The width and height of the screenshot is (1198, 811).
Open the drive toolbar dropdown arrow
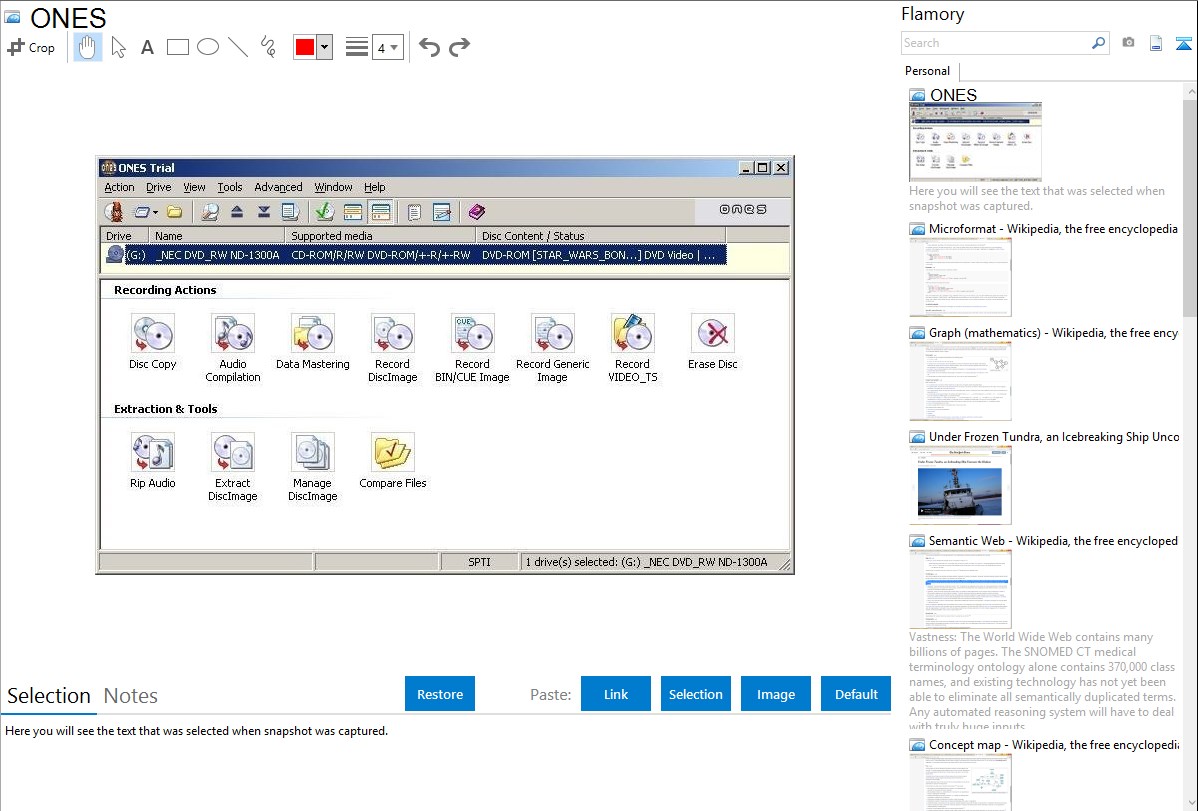coord(155,212)
